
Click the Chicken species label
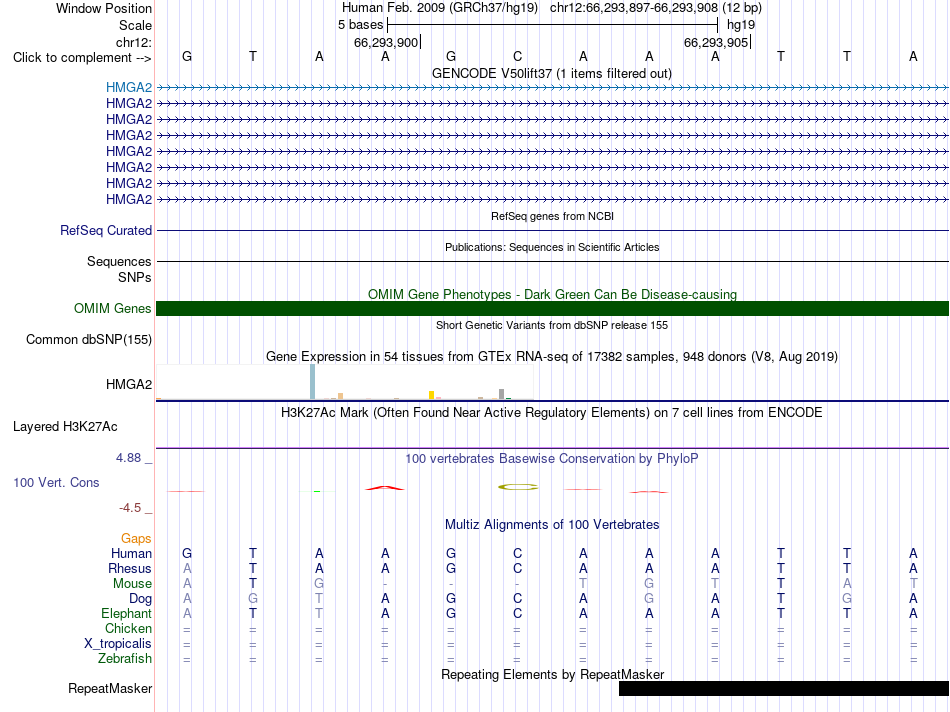128,628
